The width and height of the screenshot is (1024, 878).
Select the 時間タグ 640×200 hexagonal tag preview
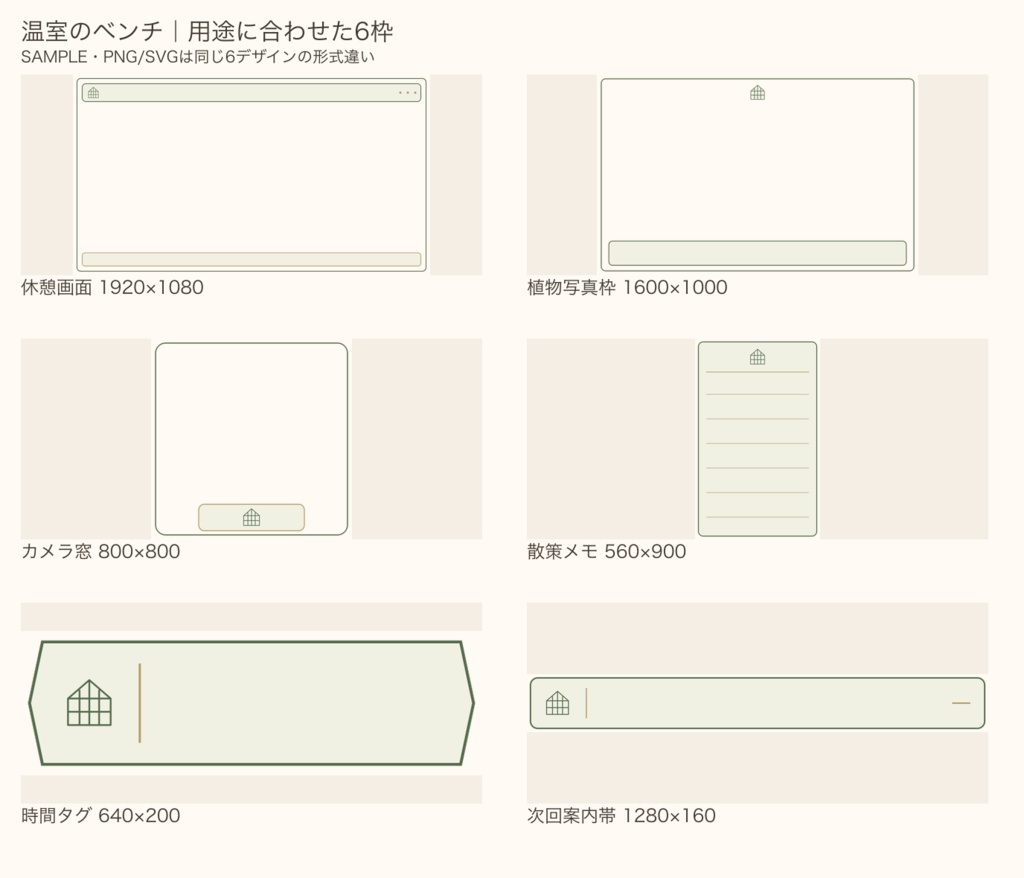click(251, 703)
